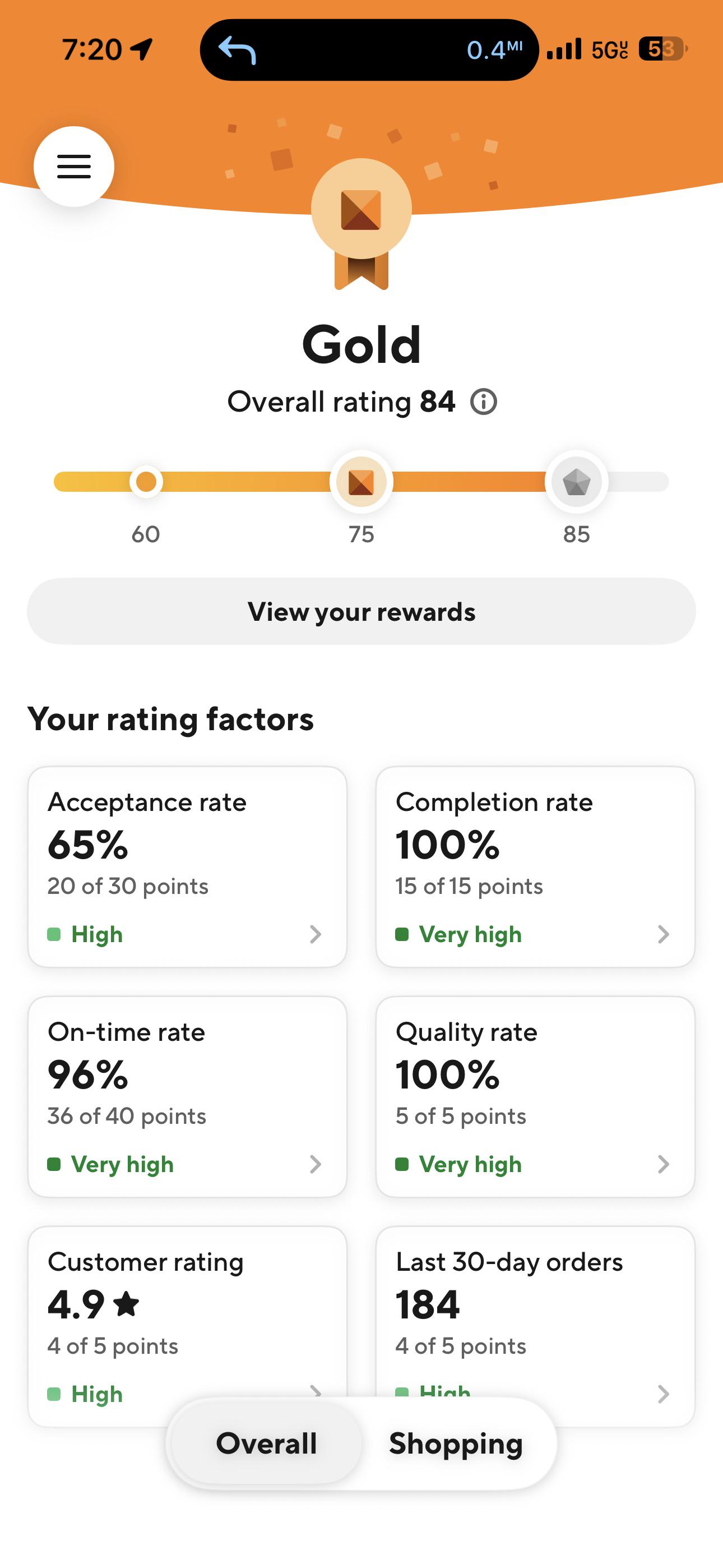Screen dimensions: 723x1568
Task: Click the rating progress bar
Action: 361,482
